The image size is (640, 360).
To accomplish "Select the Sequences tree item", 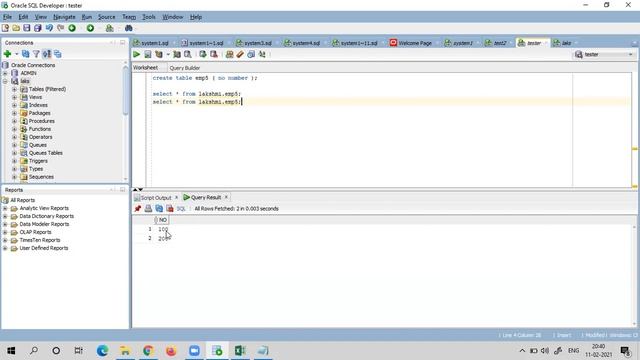I will (41, 177).
